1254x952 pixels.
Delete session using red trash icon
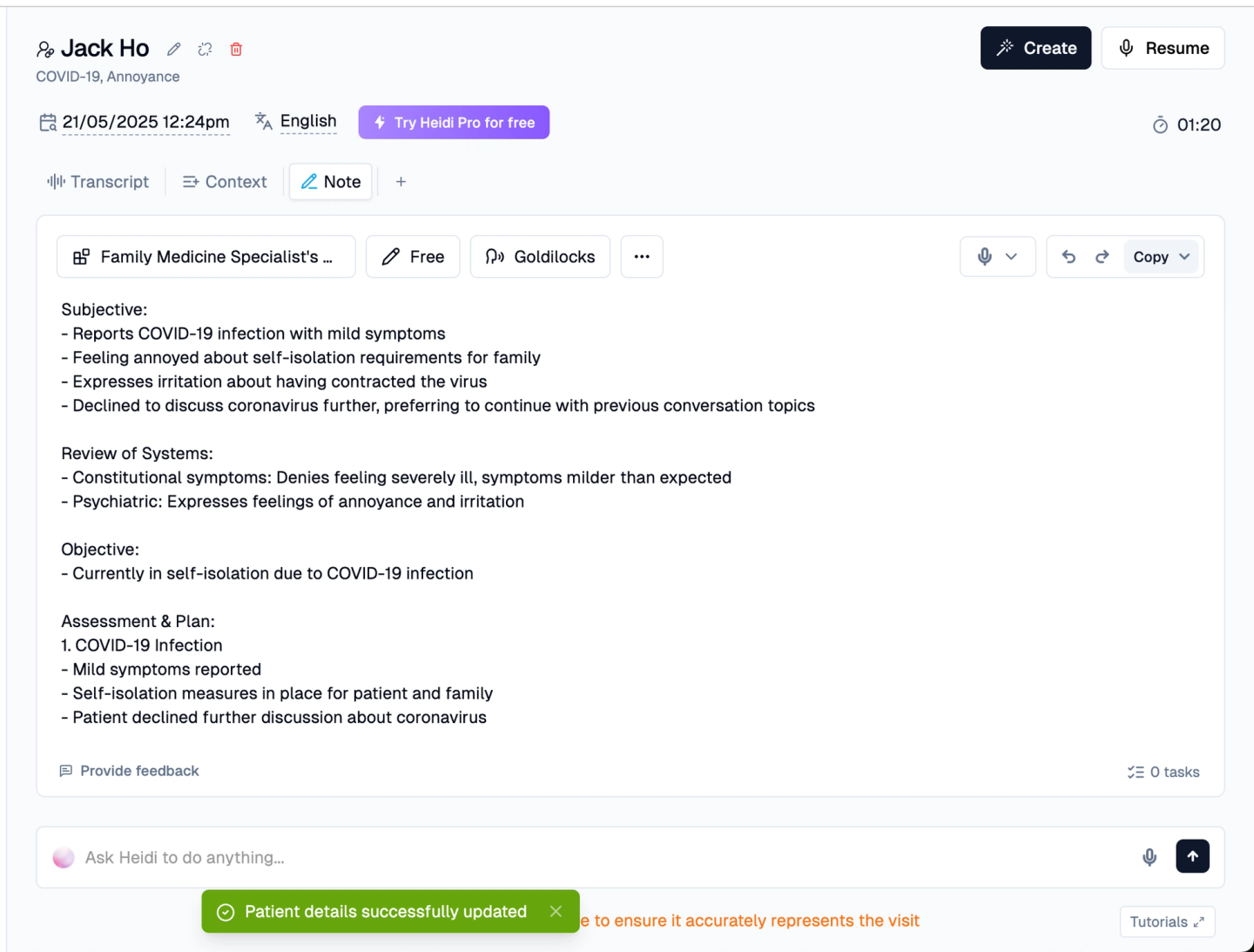tap(236, 49)
